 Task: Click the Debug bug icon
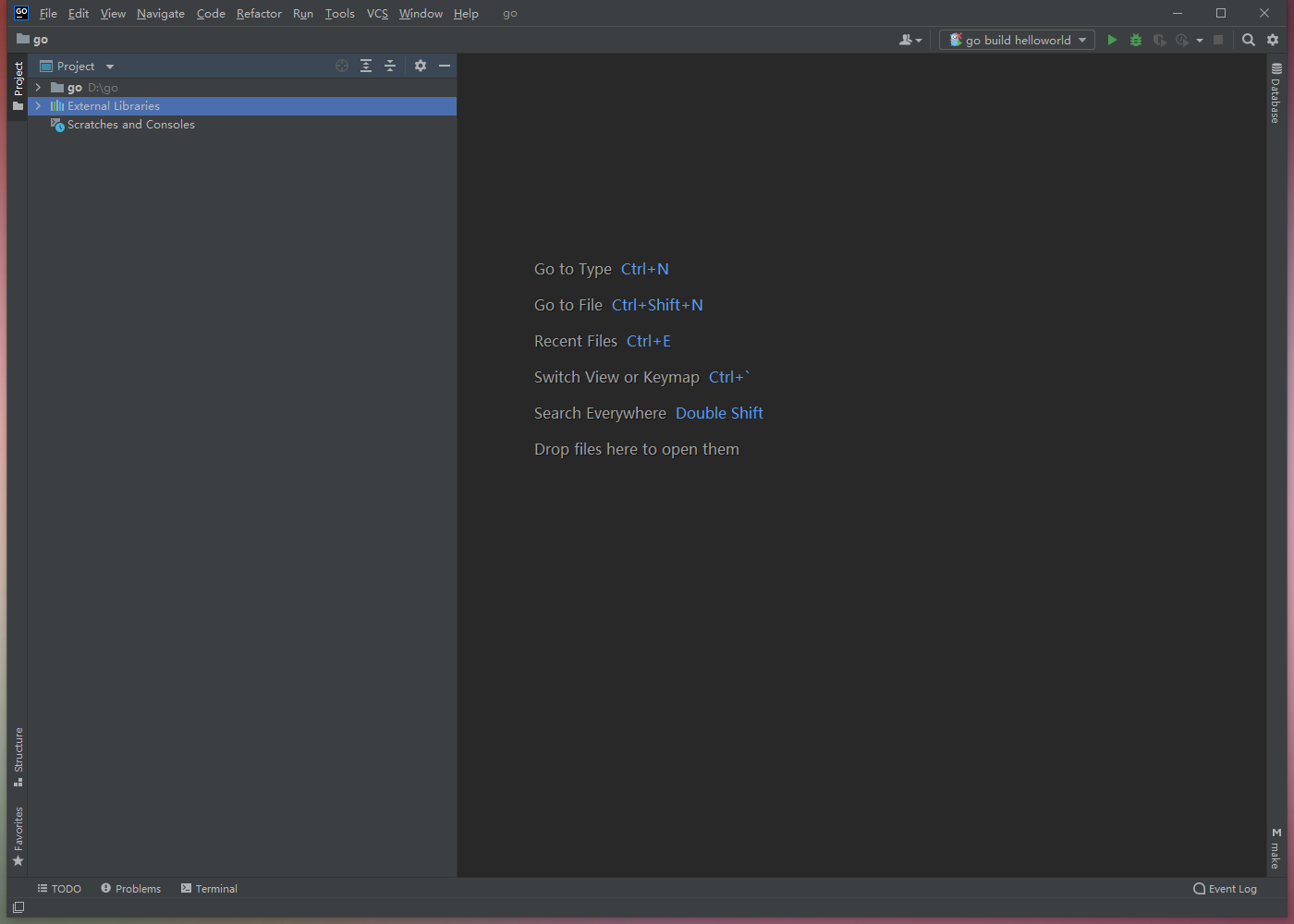[x=1136, y=40]
